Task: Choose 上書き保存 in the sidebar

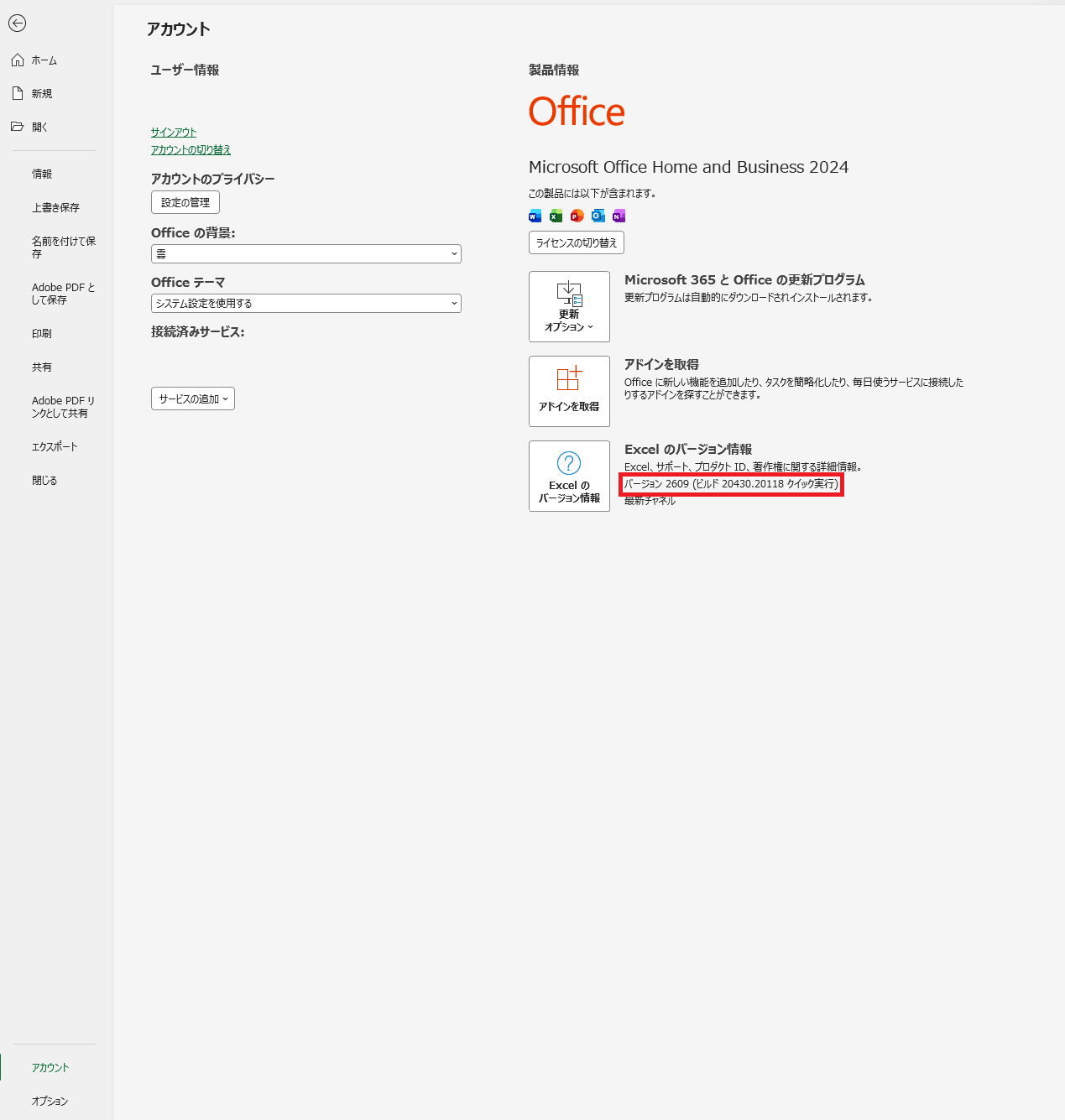Action: tap(55, 207)
